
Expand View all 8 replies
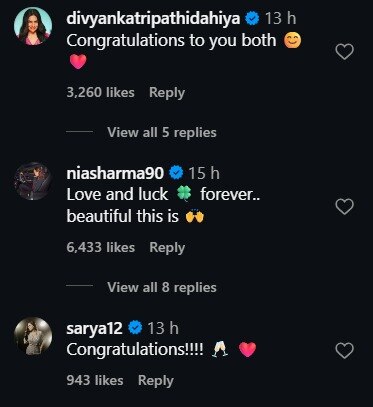click(x=162, y=287)
